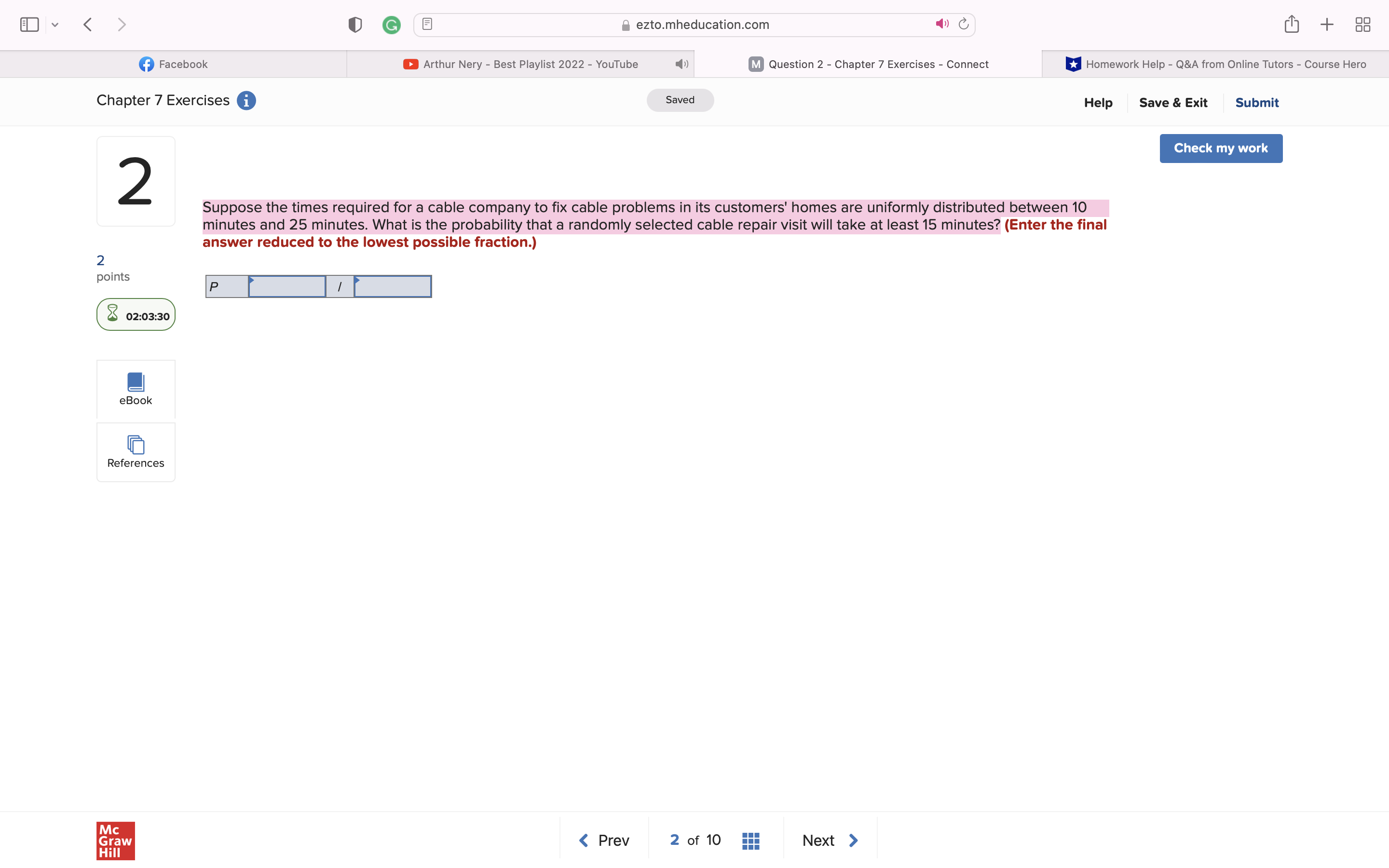
Task: Click the timer showing 02:03:30
Action: click(136, 314)
